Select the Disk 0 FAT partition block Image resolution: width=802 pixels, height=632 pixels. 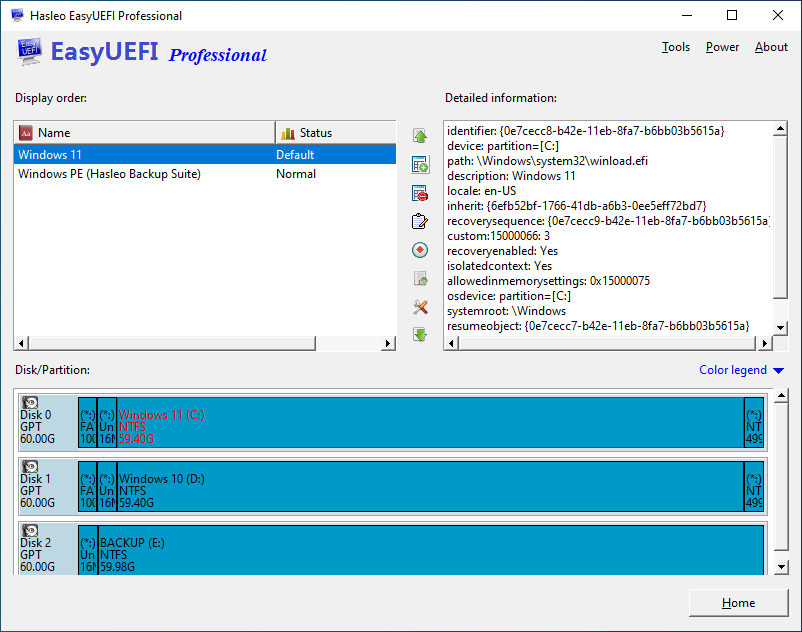87,423
